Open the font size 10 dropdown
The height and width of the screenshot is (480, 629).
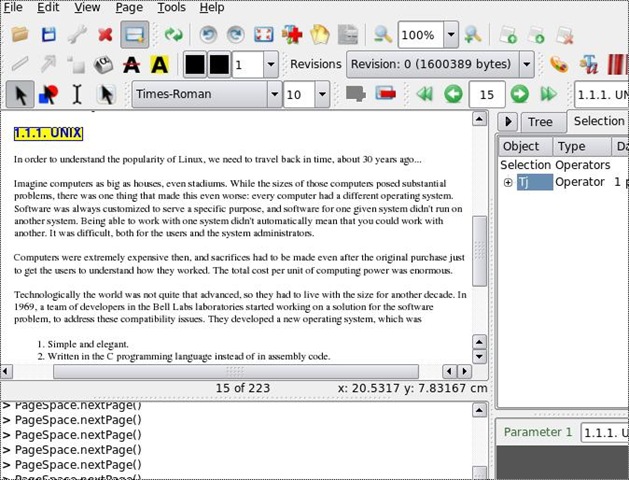click(322, 95)
